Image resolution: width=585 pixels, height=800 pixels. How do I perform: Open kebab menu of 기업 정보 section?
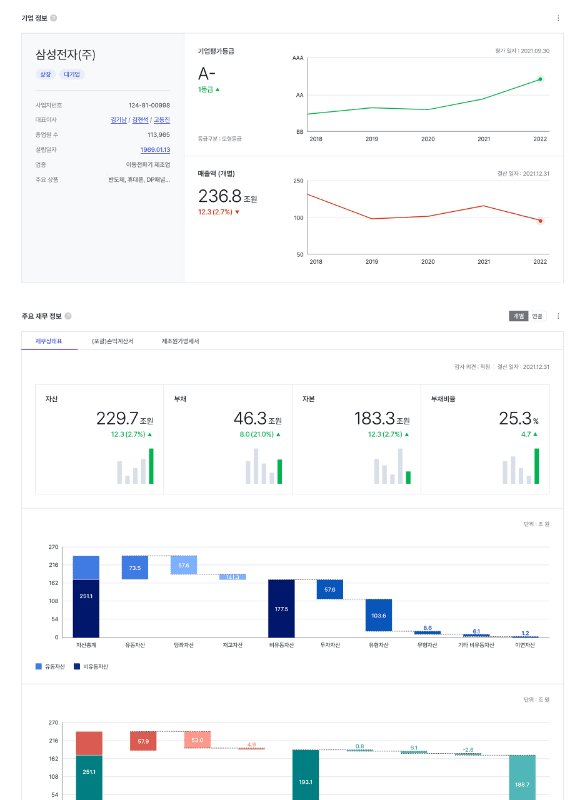tap(558, 18)
